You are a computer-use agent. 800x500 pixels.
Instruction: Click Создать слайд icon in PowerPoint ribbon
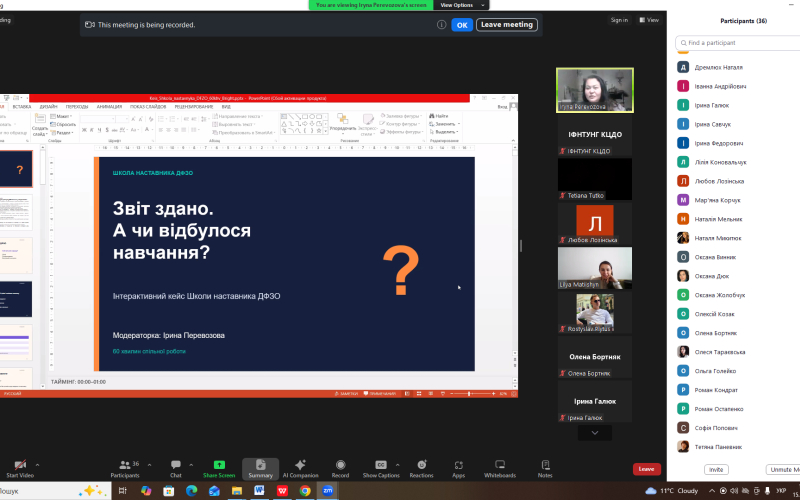(x=40, y=119)
